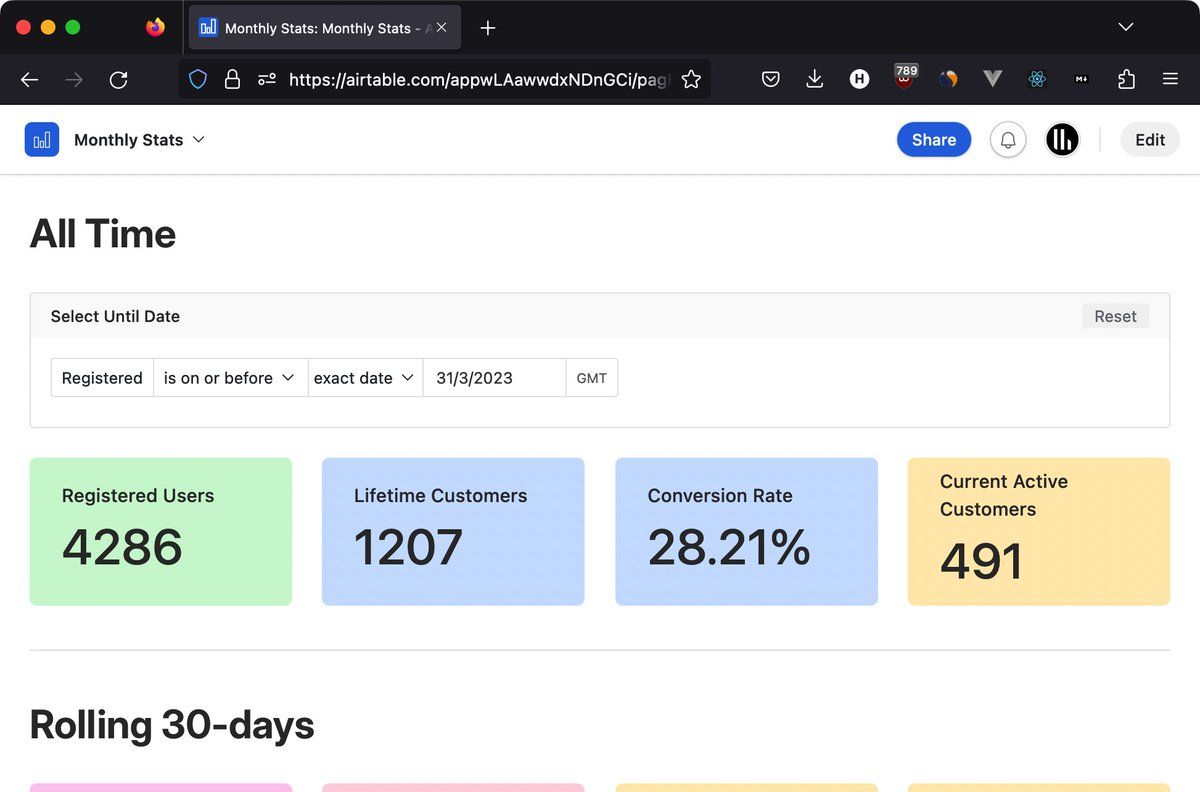Reset the Select Until Date filter
The width and height of the screenshot is (1200, 792).
[1115, 316]
